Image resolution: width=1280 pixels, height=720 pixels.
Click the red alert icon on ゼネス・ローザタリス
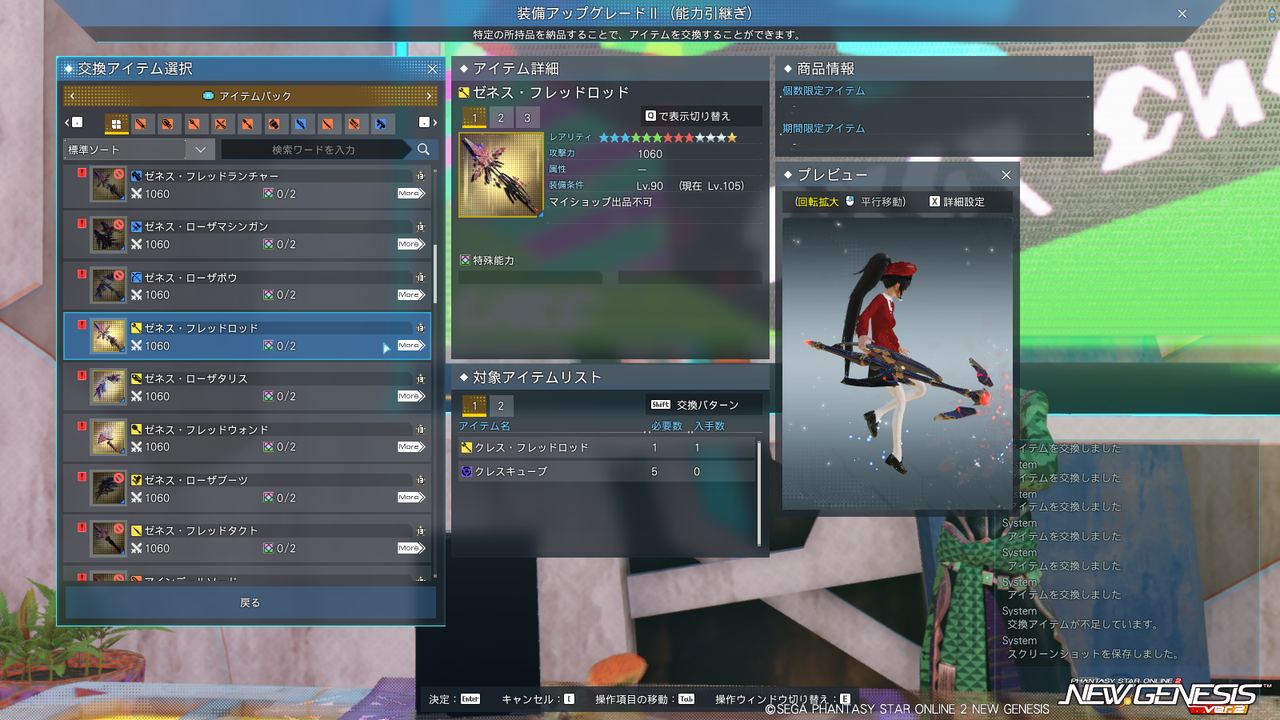82,375
